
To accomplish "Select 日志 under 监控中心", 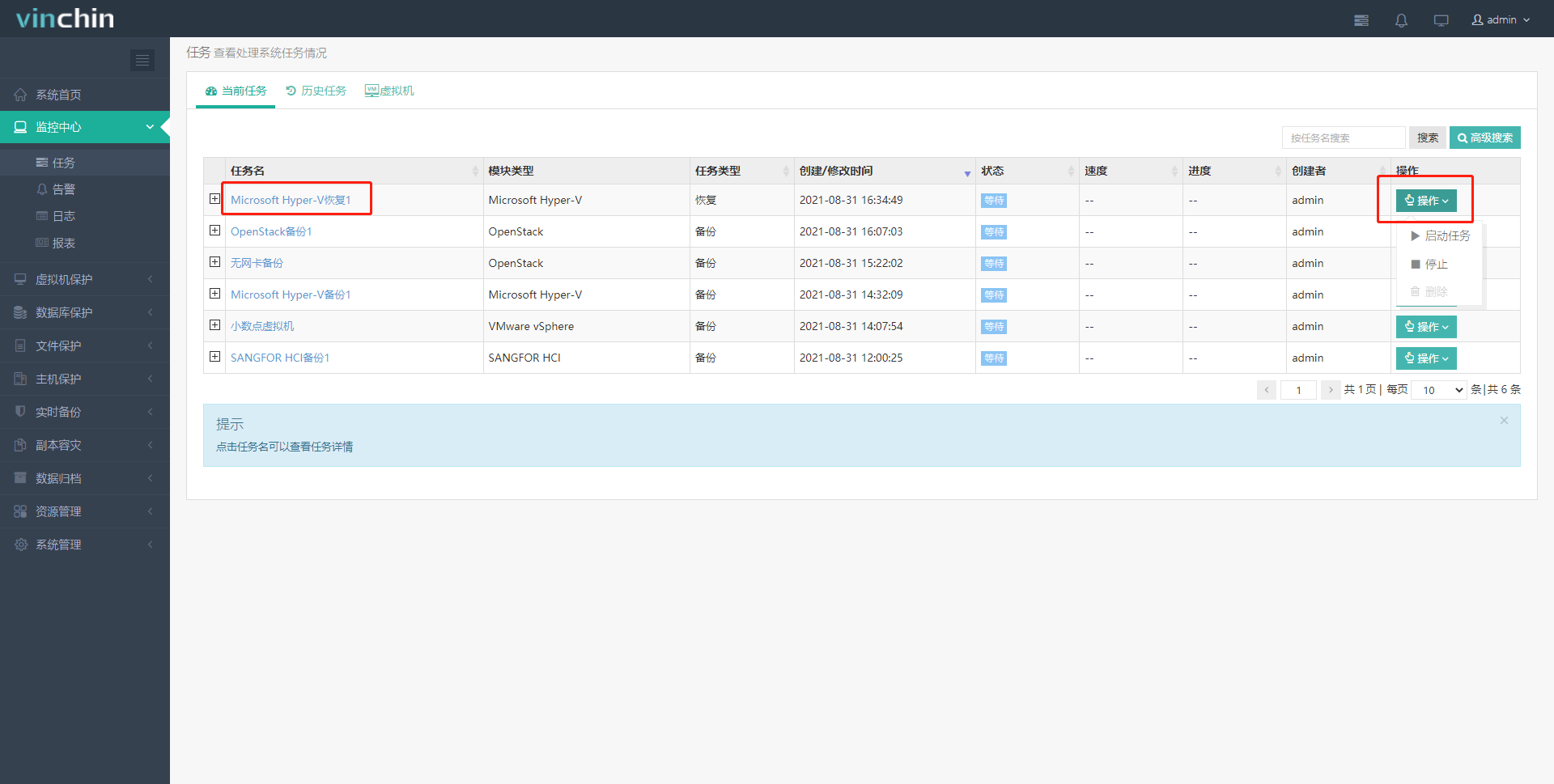I will coord(85,216).
